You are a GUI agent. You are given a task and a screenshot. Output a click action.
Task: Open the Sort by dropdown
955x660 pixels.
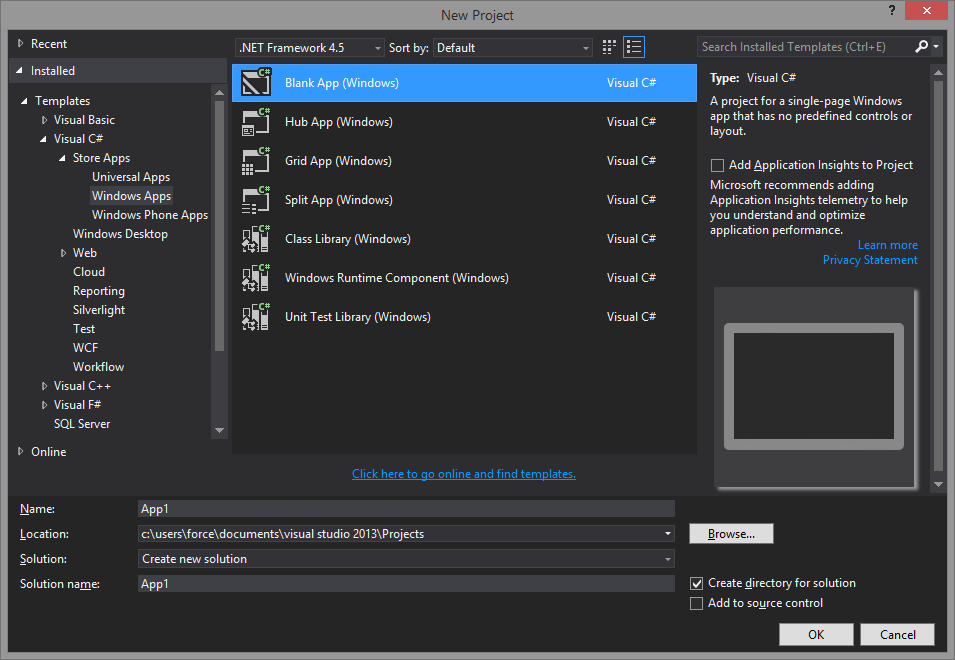click(585, 47)
